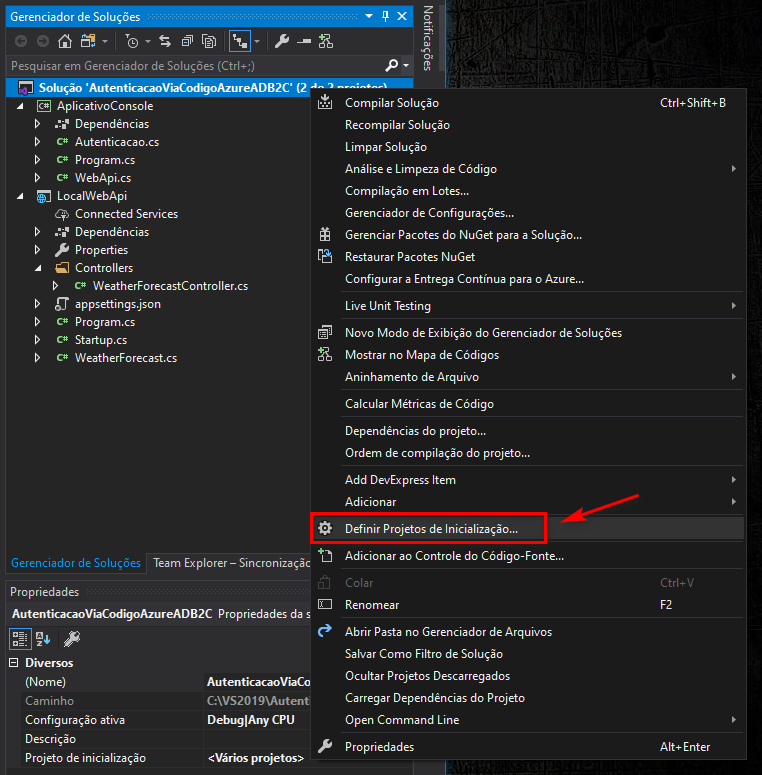This screenshot has width=762, height=775.
Task: Toggle the Solution Explorer pin (auto-hide)
Action: click(x=385, y=17)
